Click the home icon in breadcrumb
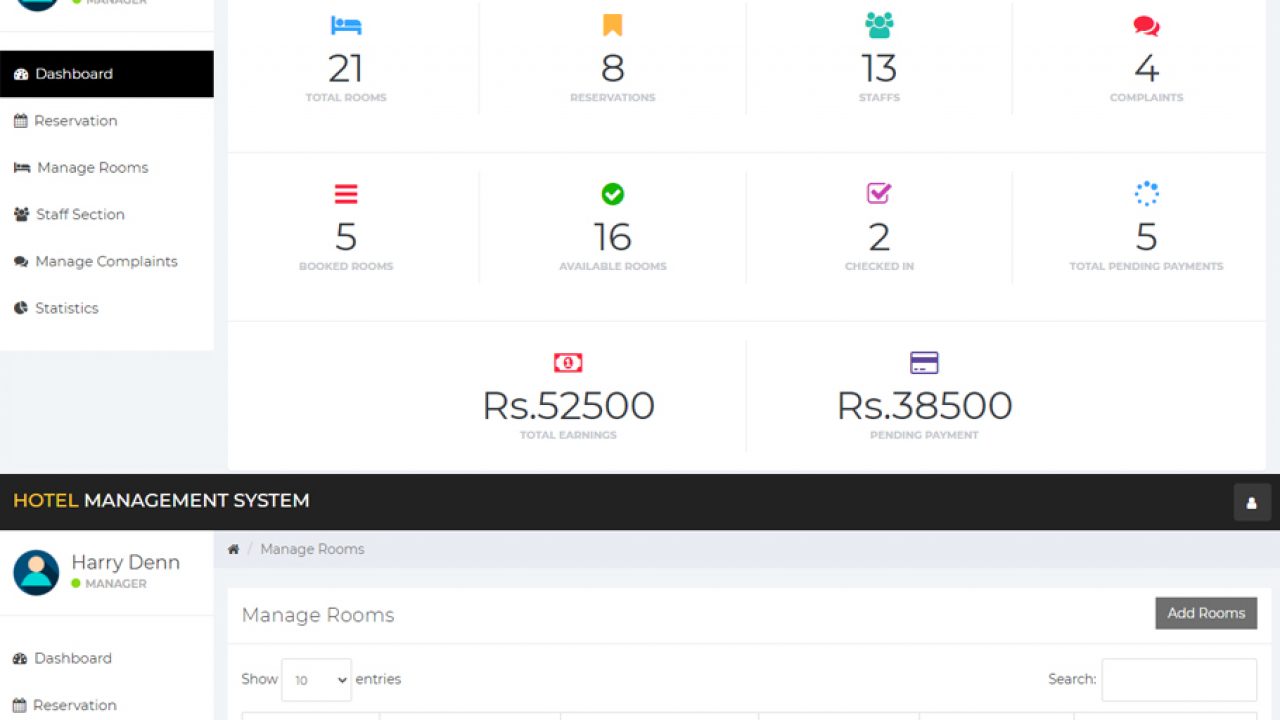 coord(233,549)
